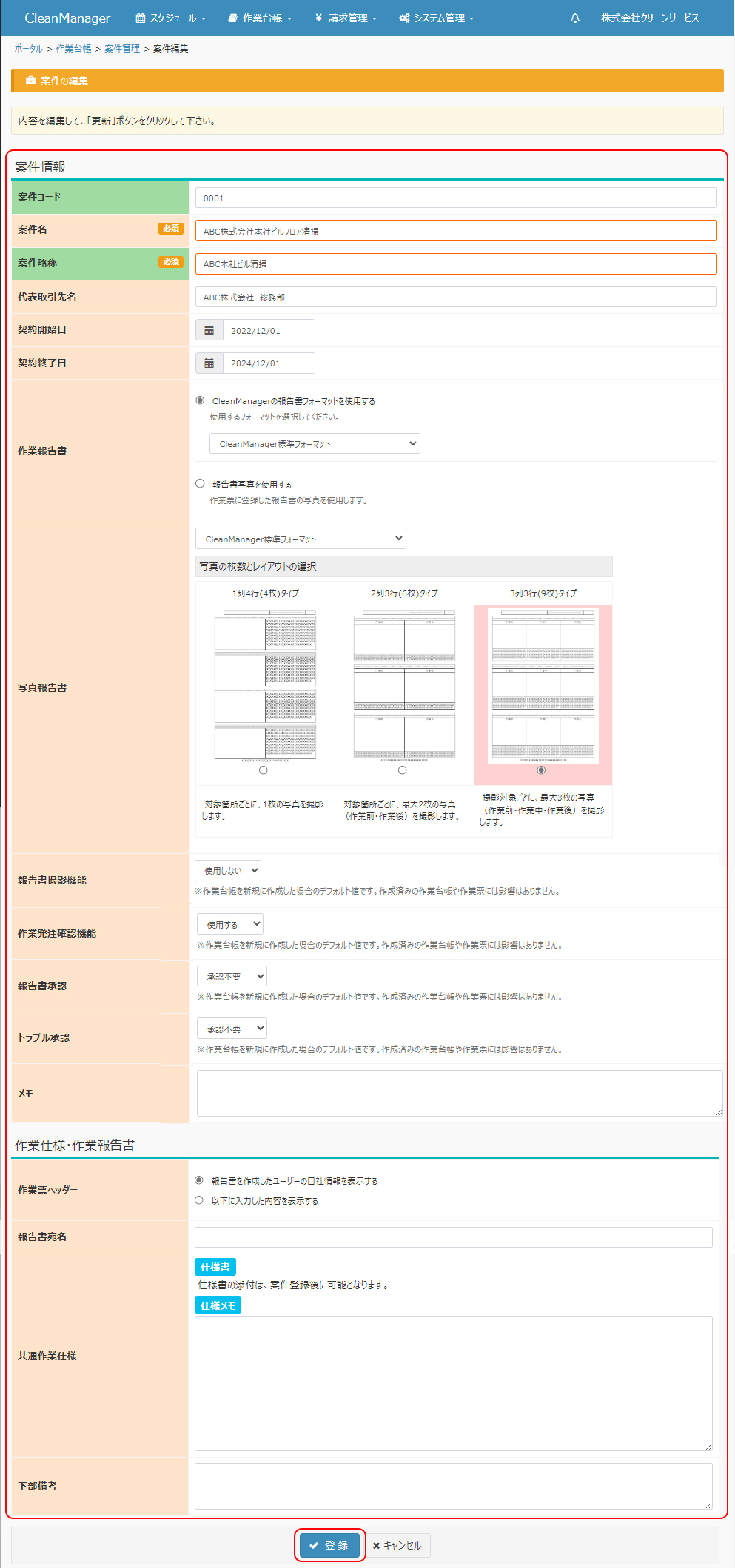Select 以下に入力した内容を表示する radio
Screen dimensions: 735x1568
pos(199,1200)
